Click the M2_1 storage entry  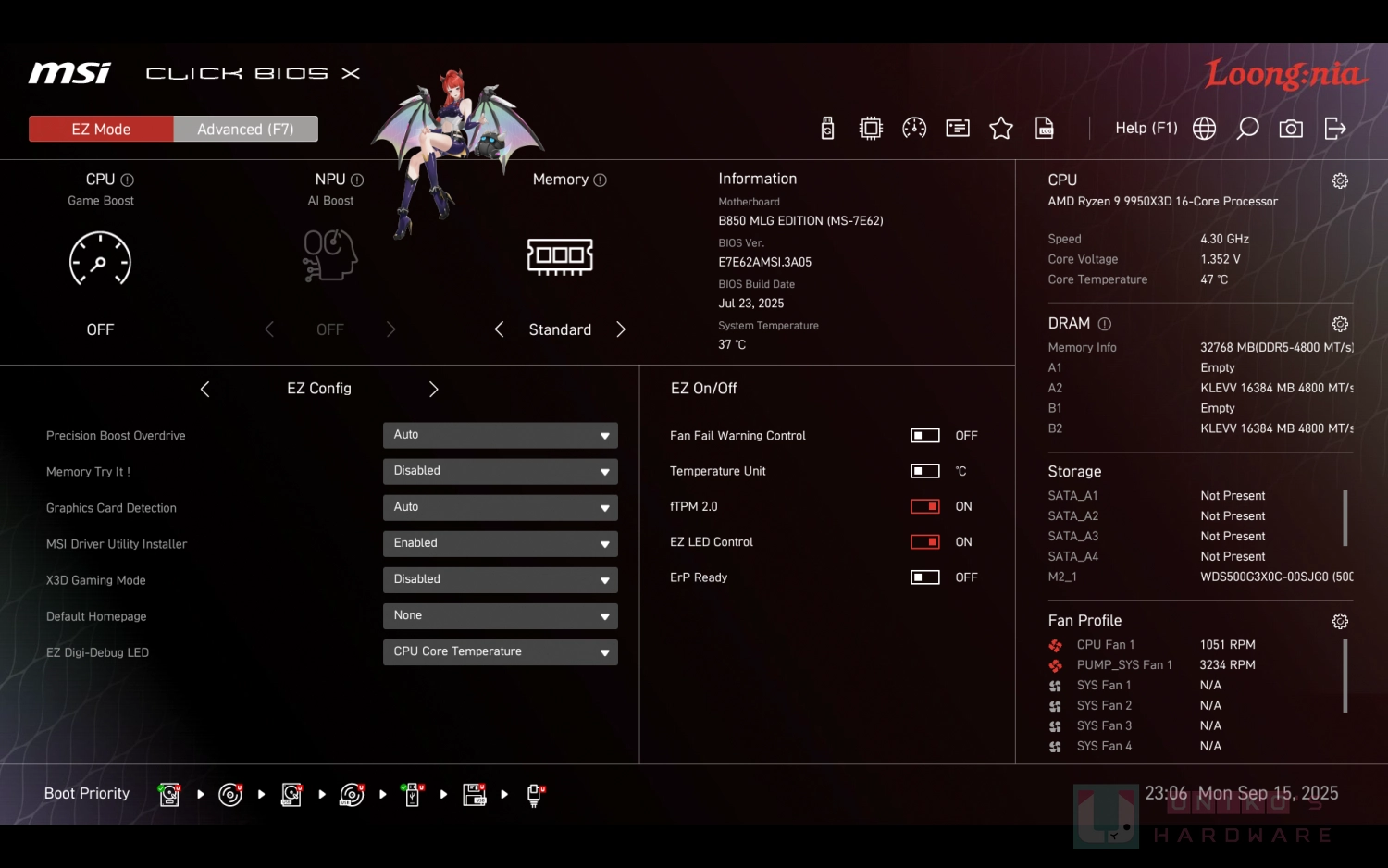(1200, 577)
